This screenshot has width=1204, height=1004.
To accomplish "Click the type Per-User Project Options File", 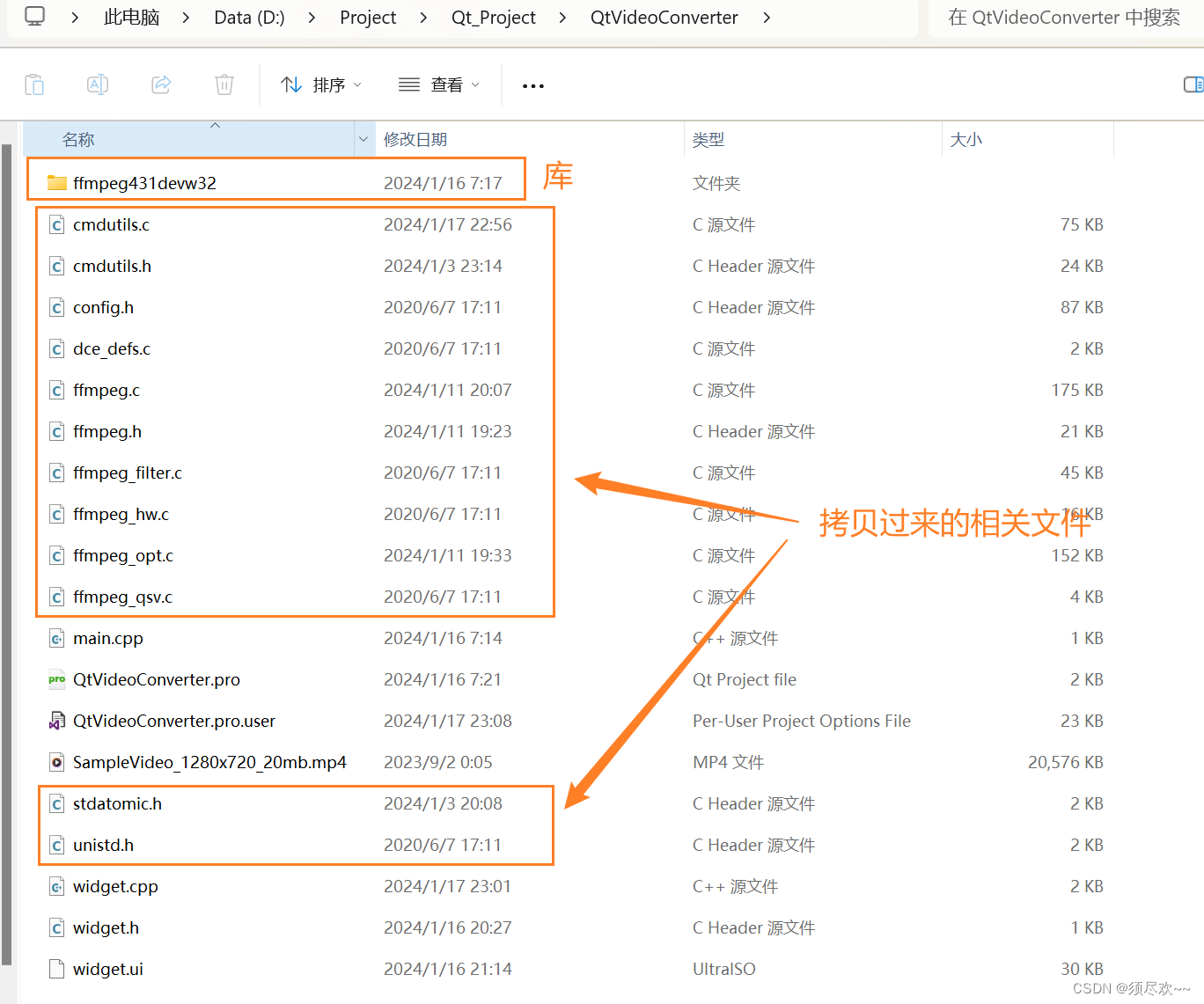I will pos(802,721).
